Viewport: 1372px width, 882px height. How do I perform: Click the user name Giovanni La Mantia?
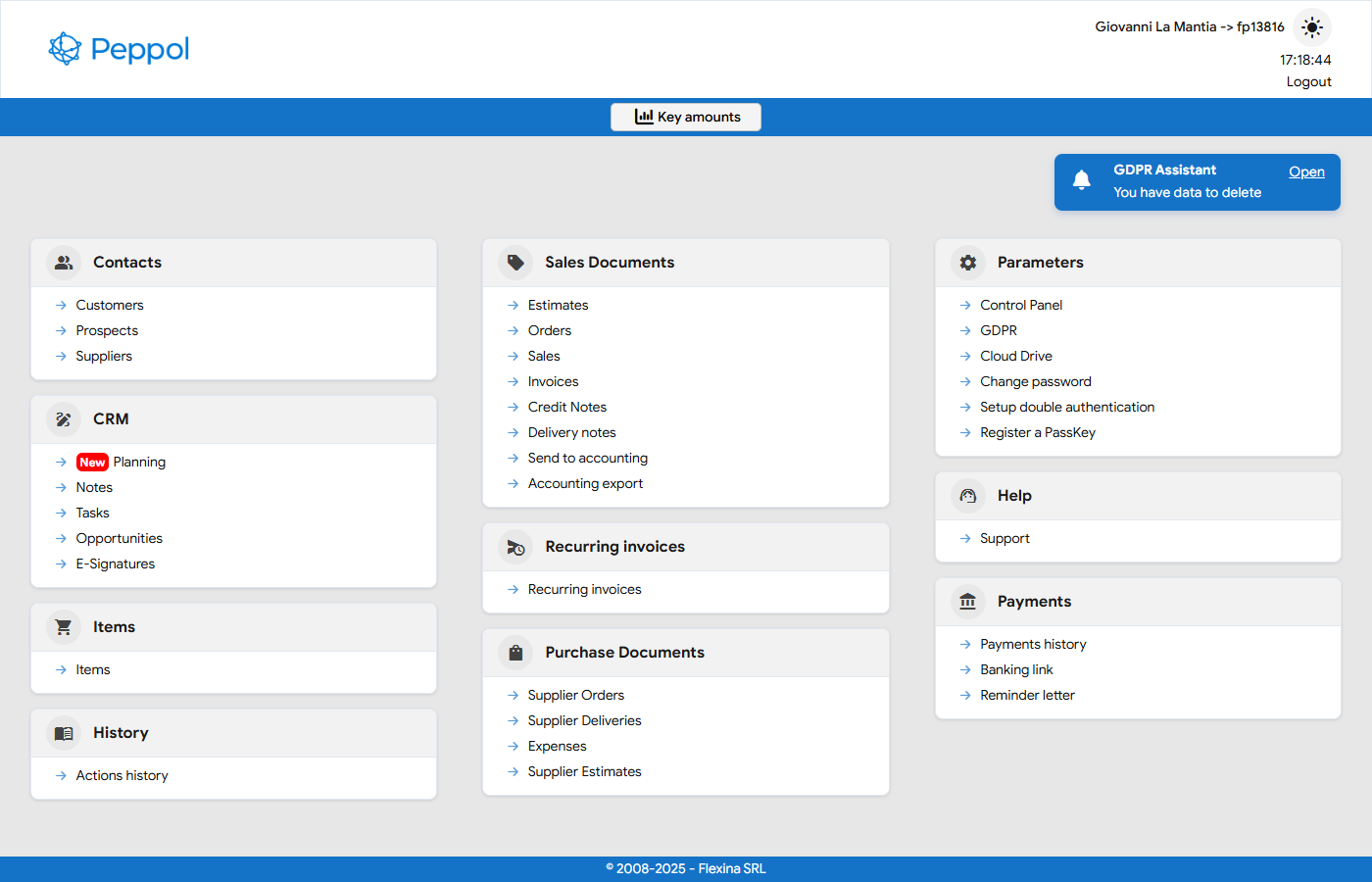tap(1155, 26)
